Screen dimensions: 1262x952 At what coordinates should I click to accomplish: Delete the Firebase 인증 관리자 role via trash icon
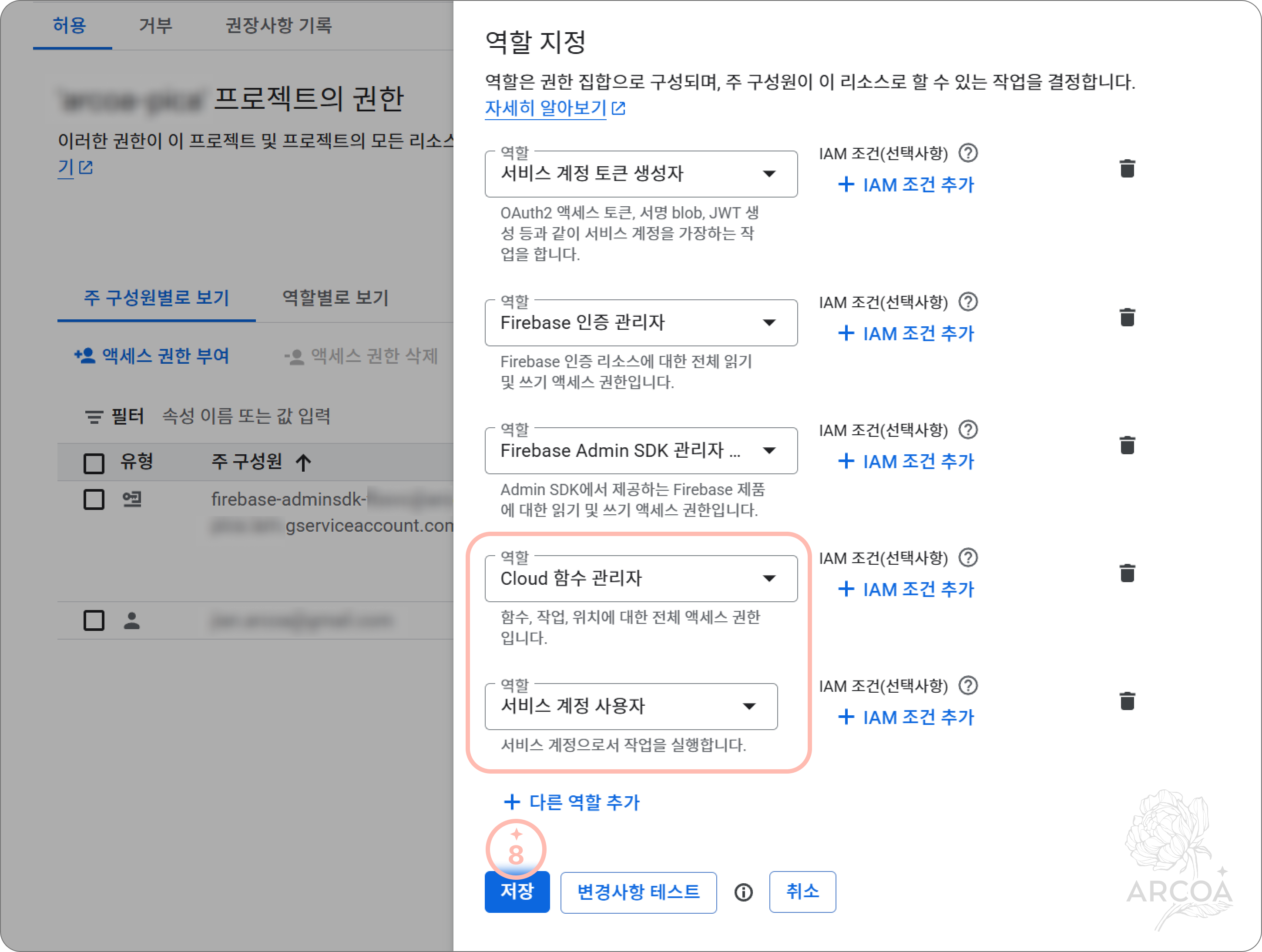click(x=1127, y=318)
